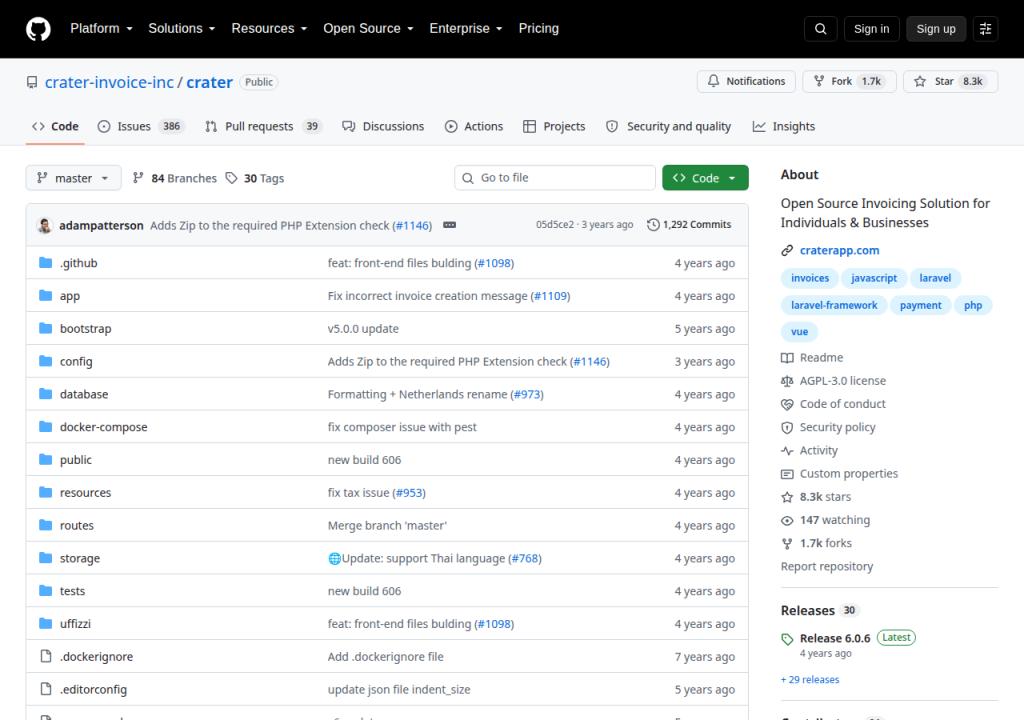
Task: Open the .github folder icon
Action: tap(45, 263)
